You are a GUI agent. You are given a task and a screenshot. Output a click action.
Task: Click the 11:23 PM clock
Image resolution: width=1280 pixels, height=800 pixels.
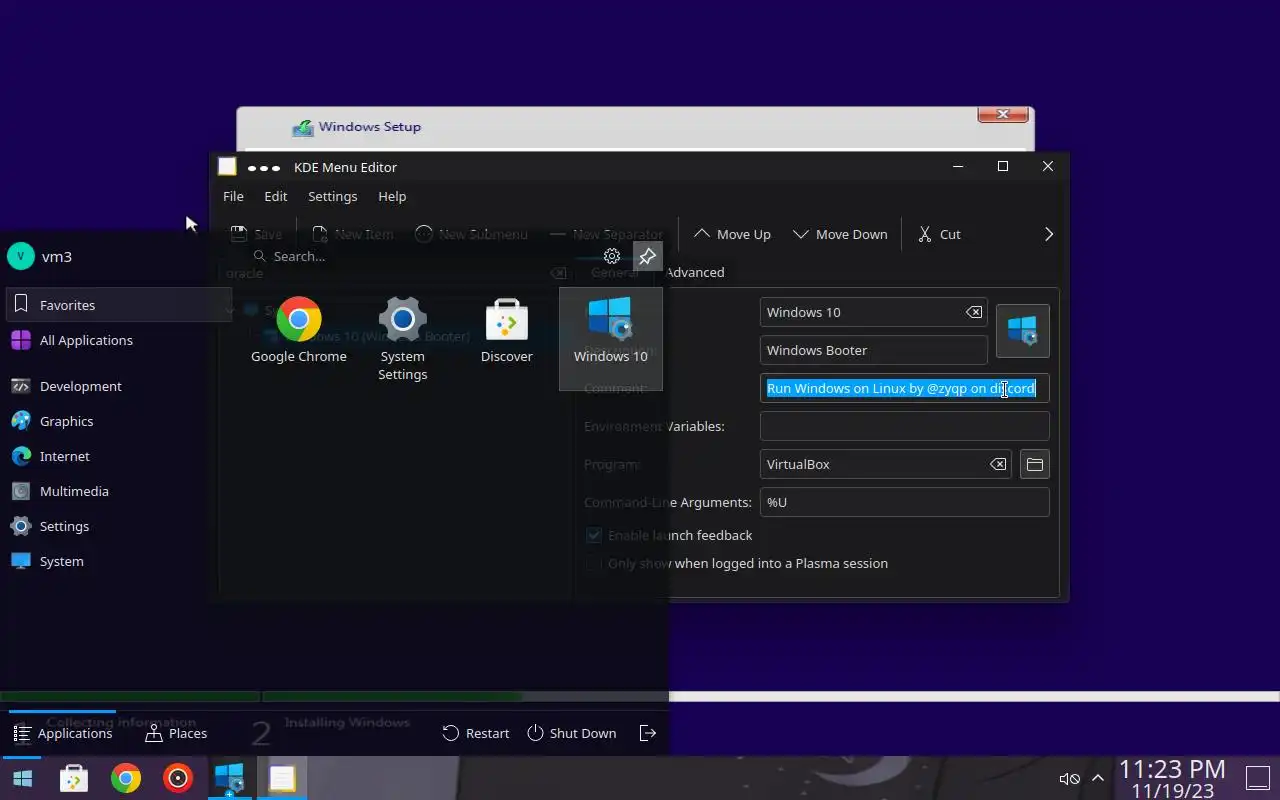(1172, 769)
